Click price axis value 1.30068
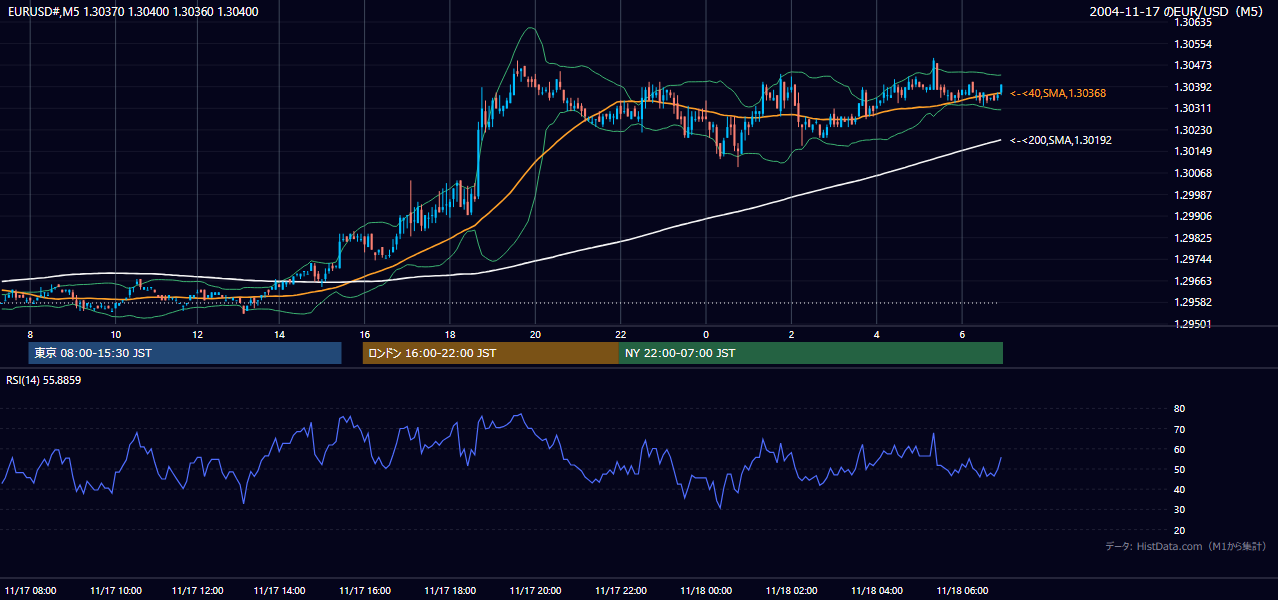Viewport: 1278px width, 600px height. click(x=1193, y=173)
